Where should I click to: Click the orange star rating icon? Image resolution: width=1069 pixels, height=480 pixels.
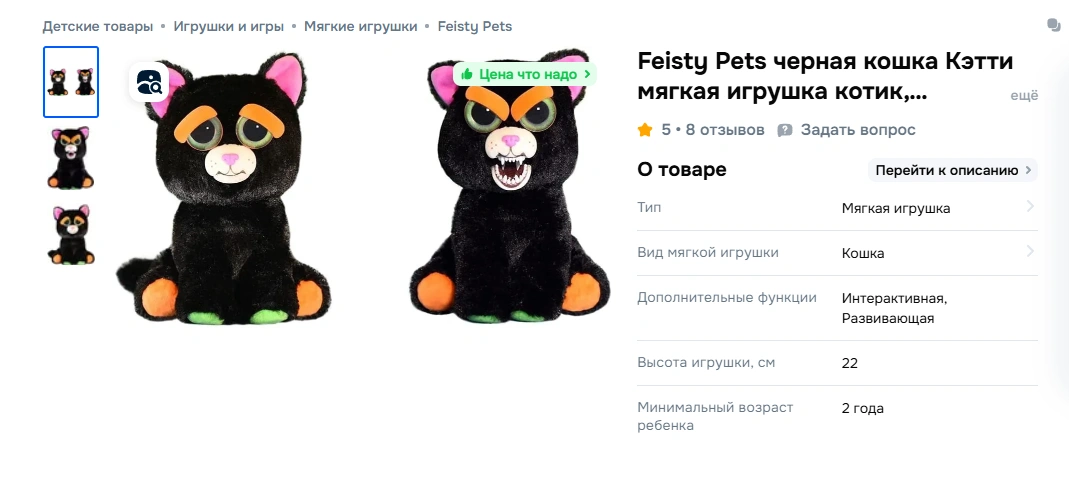pos(645,130)
